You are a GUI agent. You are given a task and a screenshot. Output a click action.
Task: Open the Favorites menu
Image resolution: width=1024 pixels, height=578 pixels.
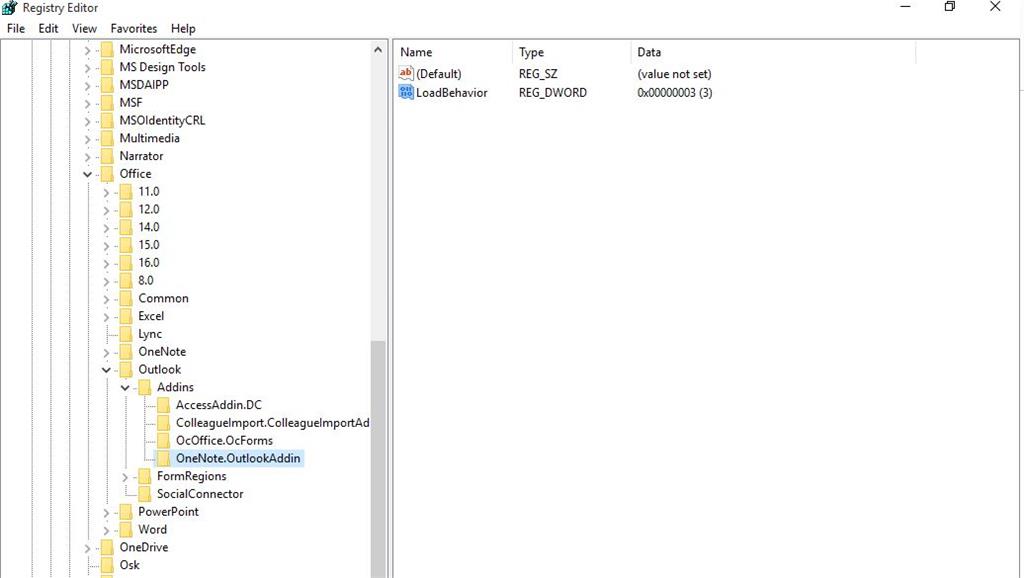[x=134, y=29]
